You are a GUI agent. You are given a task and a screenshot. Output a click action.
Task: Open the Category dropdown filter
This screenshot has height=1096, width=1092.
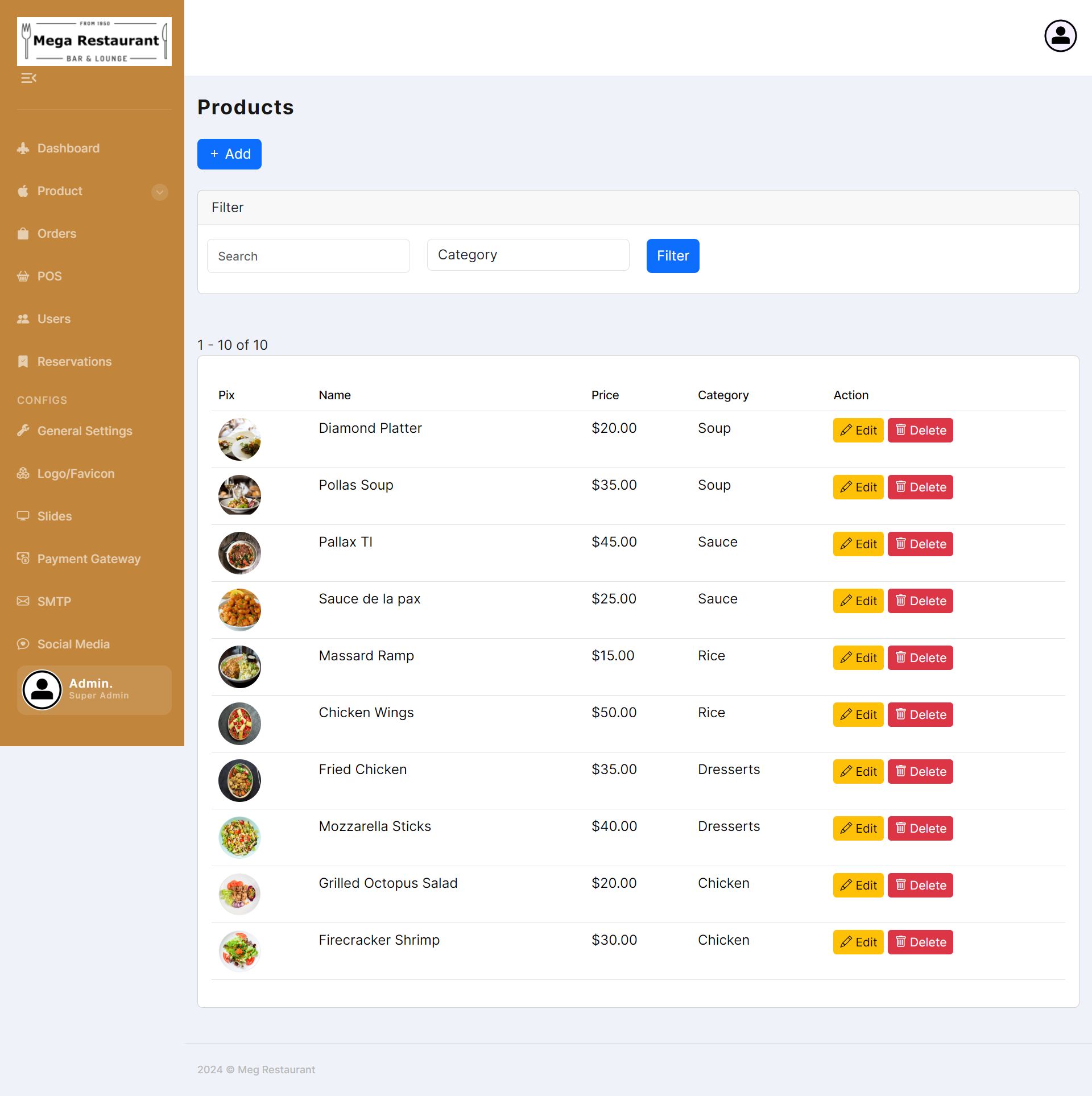tap(528, 255)
